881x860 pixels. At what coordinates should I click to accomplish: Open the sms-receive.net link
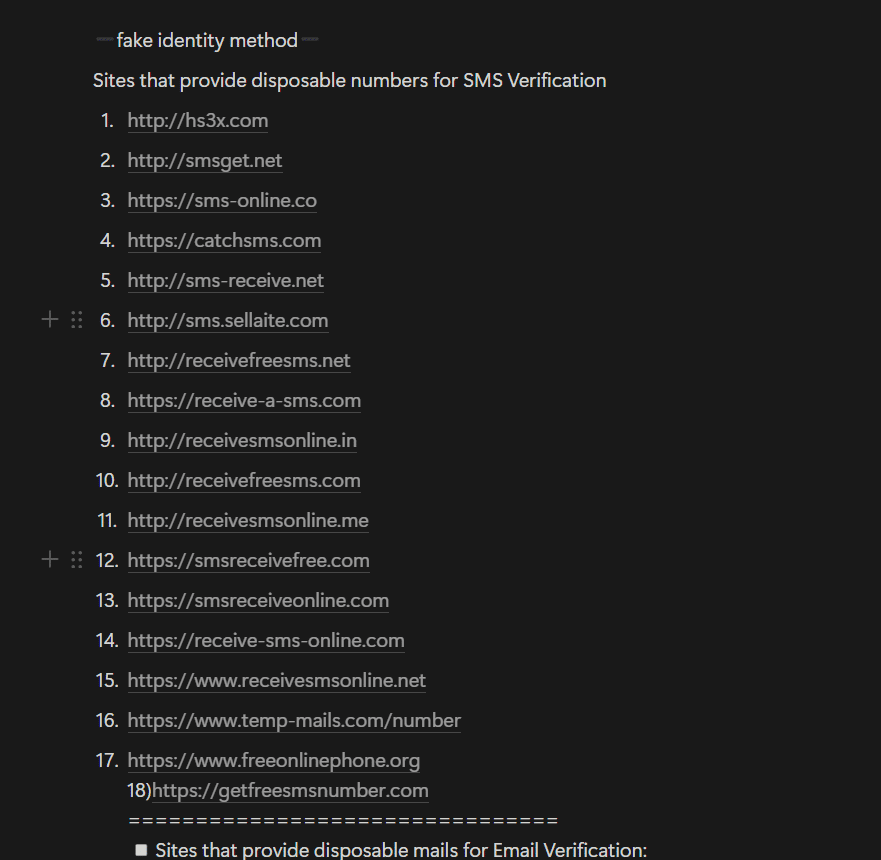click(x=226, y=281)
